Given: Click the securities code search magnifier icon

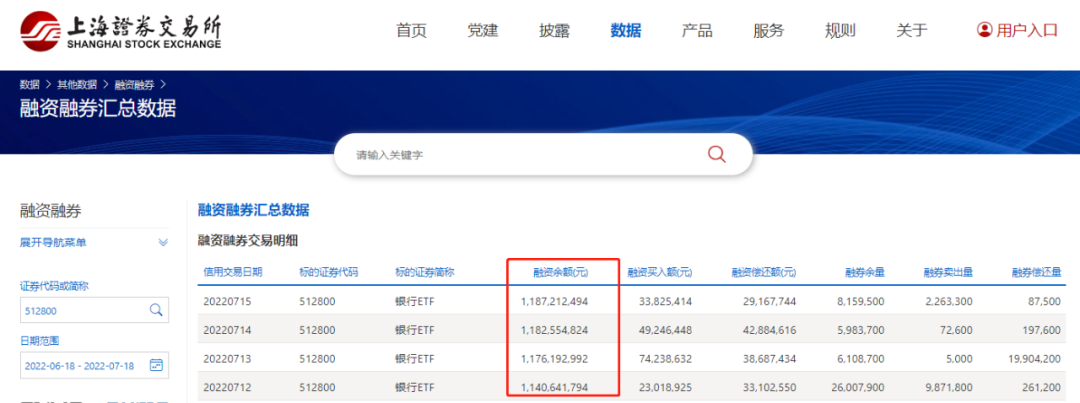Looking at the screenshot, I should coord(156,310).
